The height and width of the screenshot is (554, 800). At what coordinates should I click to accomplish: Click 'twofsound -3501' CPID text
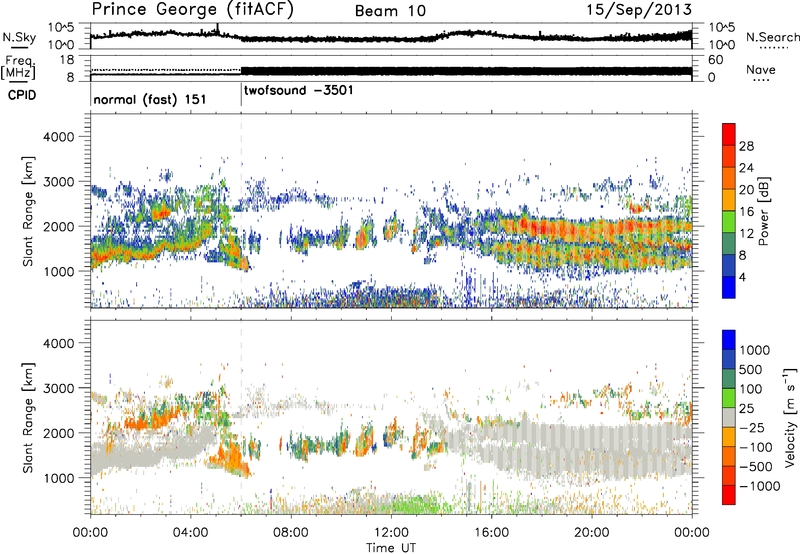pos(298,91)
